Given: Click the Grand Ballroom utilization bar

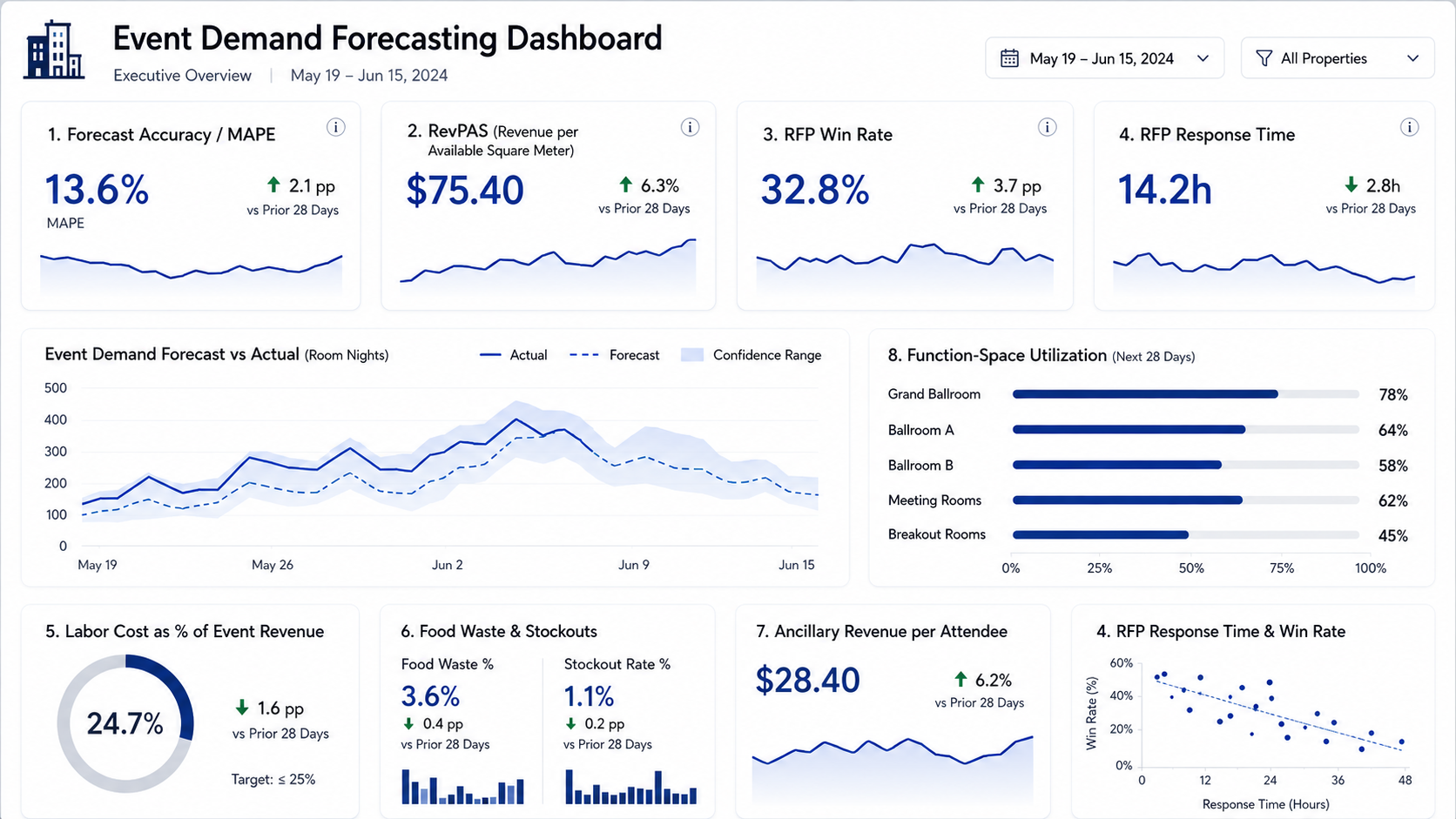Looking at the screenshot, I should (1185, 394).
